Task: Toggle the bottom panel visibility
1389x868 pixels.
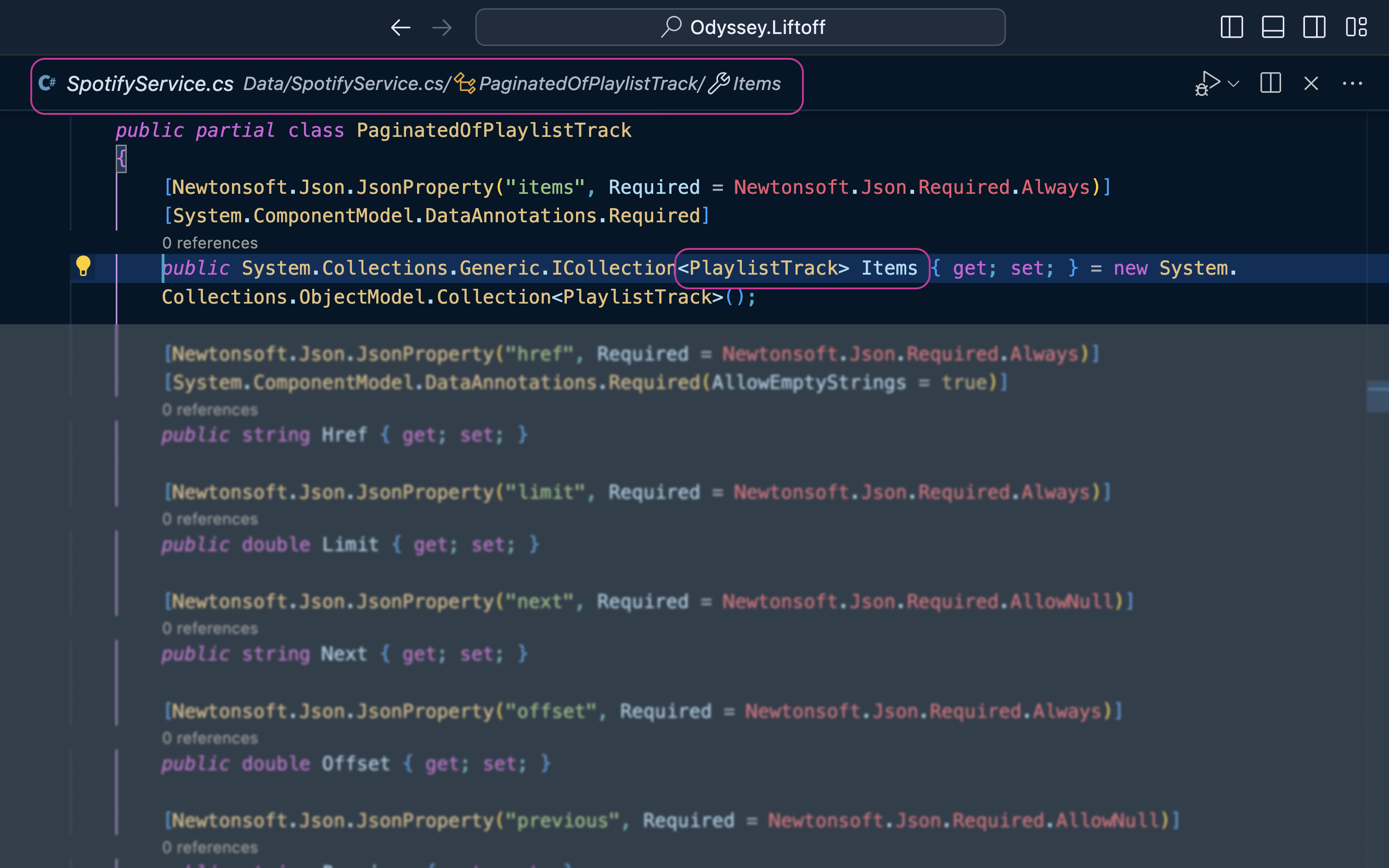Action: (x=1273, y=27)
